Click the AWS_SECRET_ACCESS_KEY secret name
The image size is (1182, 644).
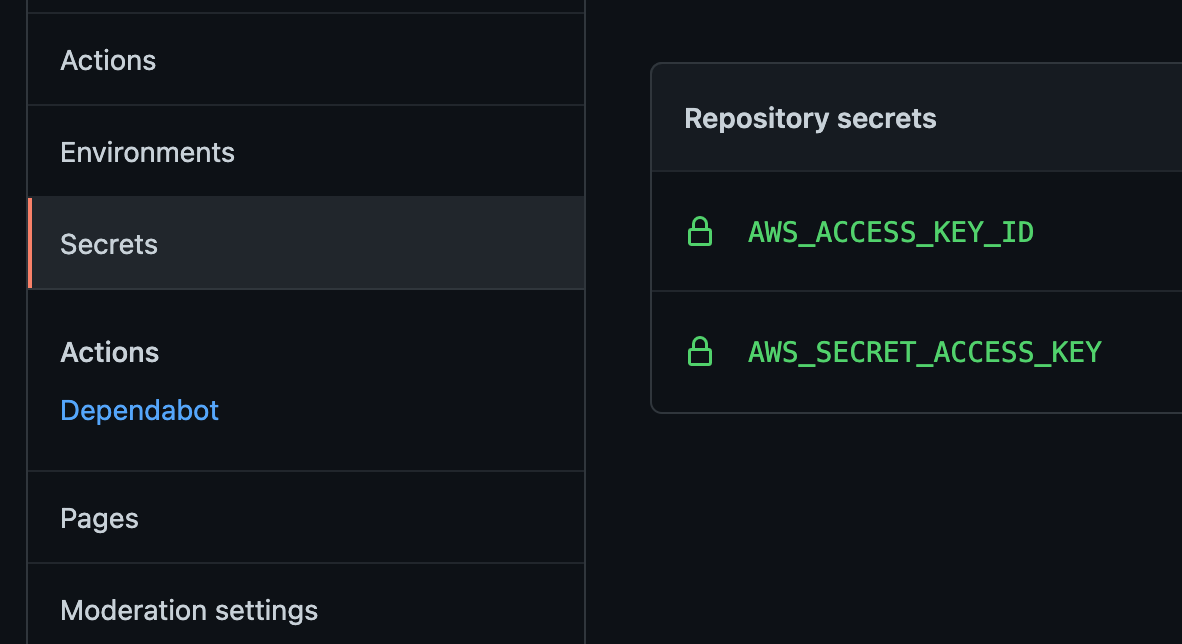click(x=924, y=352)
